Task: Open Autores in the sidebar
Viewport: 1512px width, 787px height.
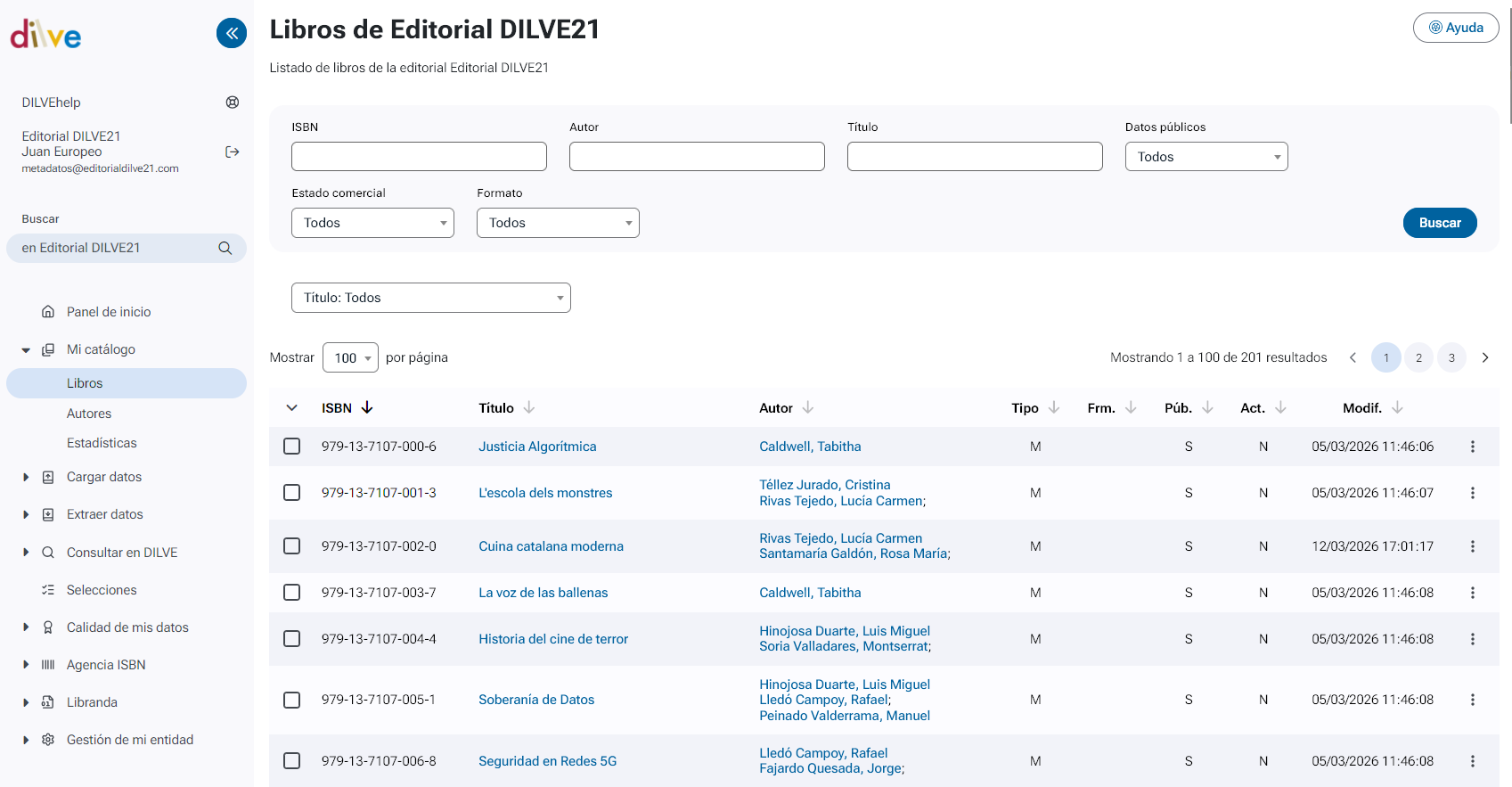Action: (x=89, y=414)
